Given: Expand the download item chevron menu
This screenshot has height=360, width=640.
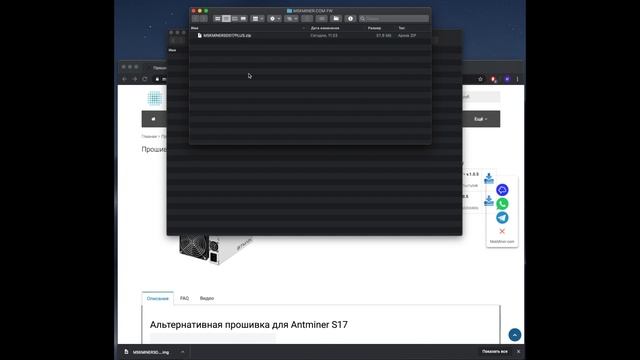Looking at the screenshot, I should pos(182,352).
